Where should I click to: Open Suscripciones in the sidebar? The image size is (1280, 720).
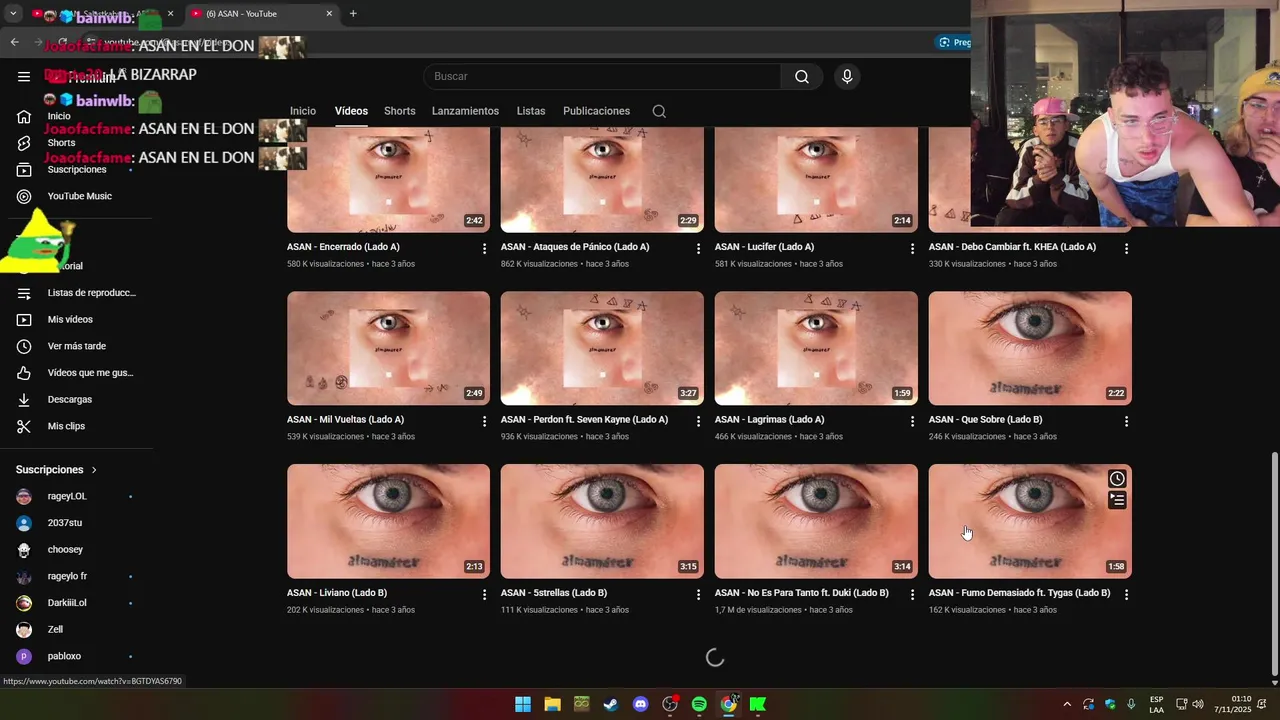pyautogui.click(x=76, y=169)
